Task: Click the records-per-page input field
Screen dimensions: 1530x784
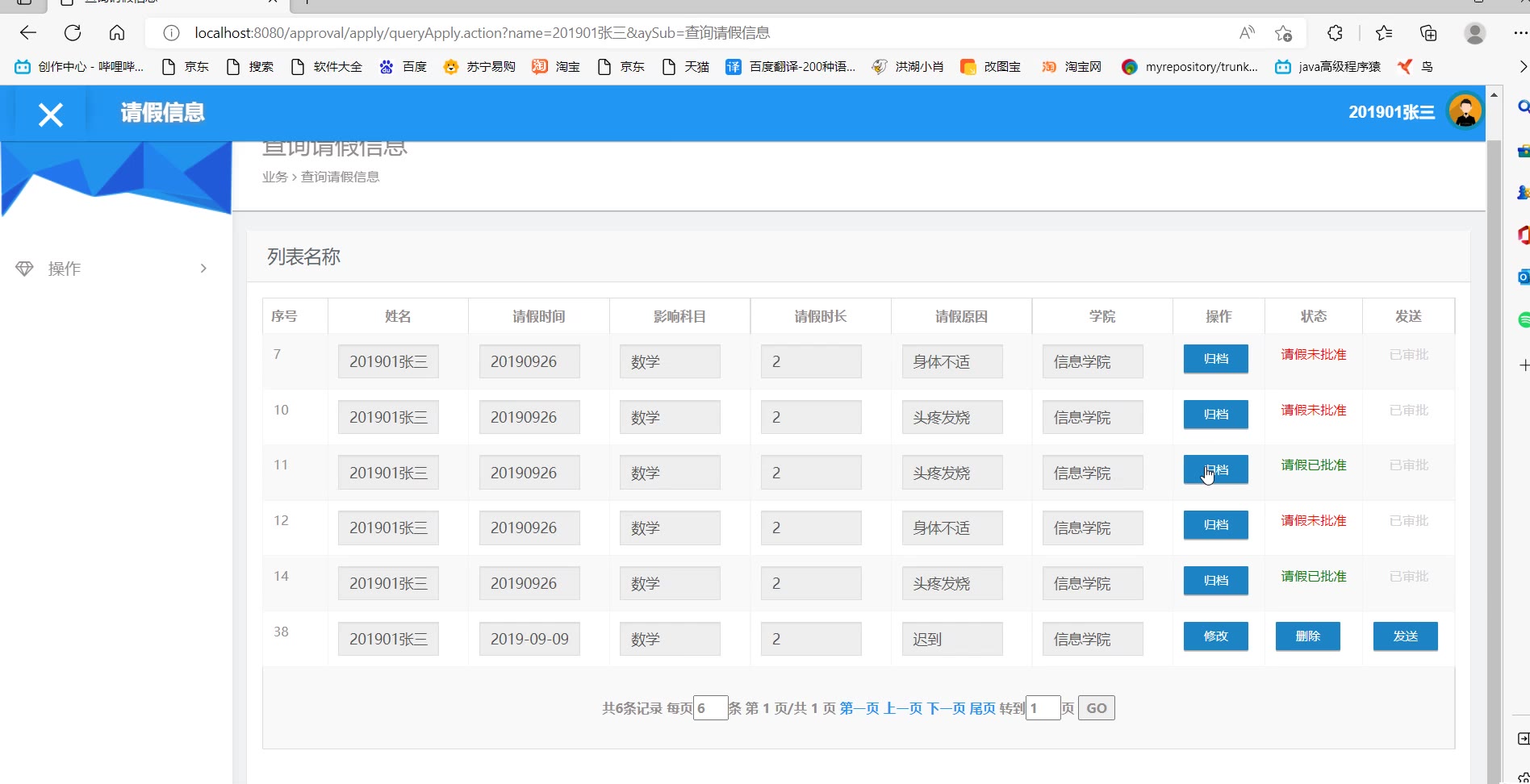Action: click(x=710, y=708)
